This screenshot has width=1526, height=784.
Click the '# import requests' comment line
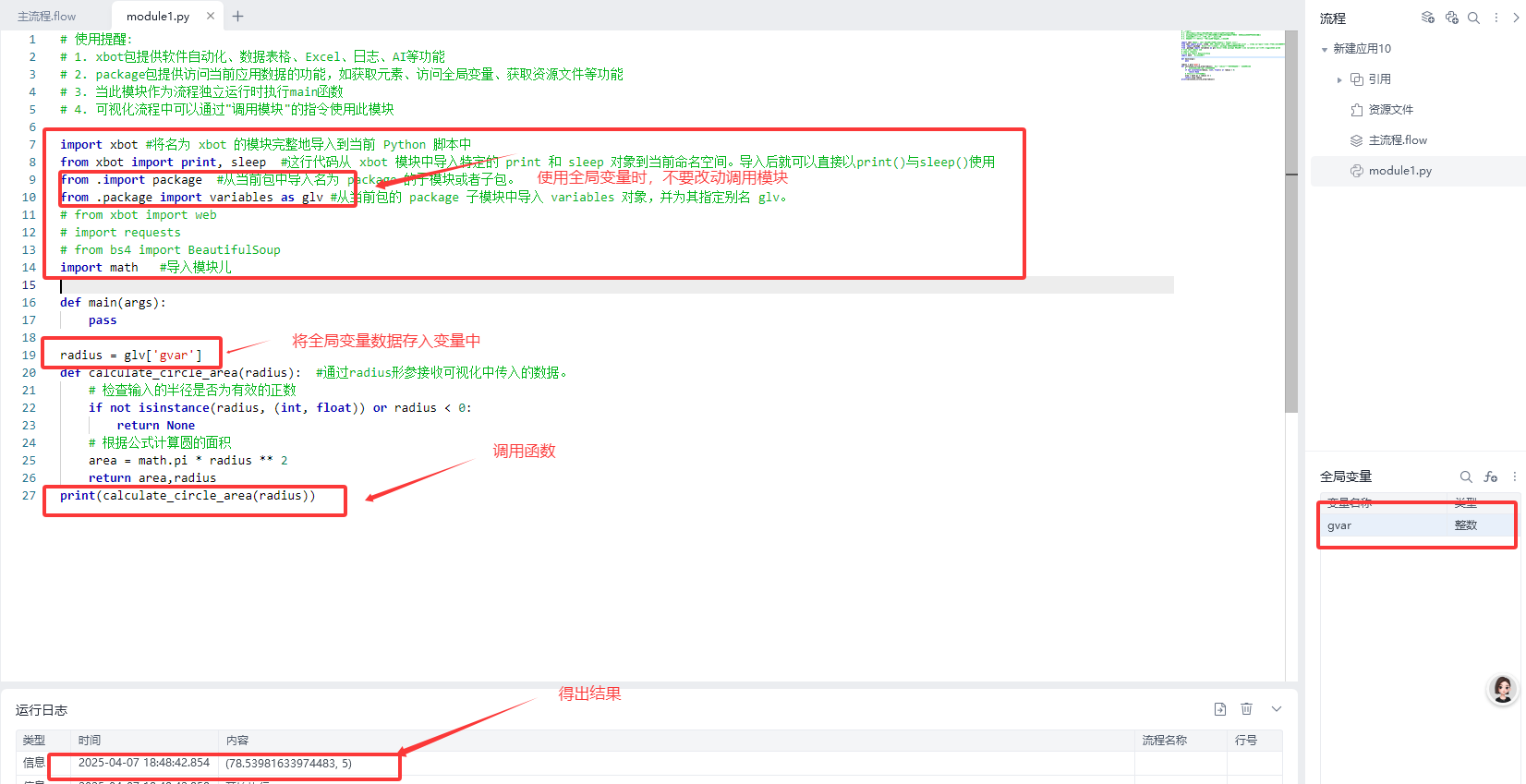coord(120,233)
